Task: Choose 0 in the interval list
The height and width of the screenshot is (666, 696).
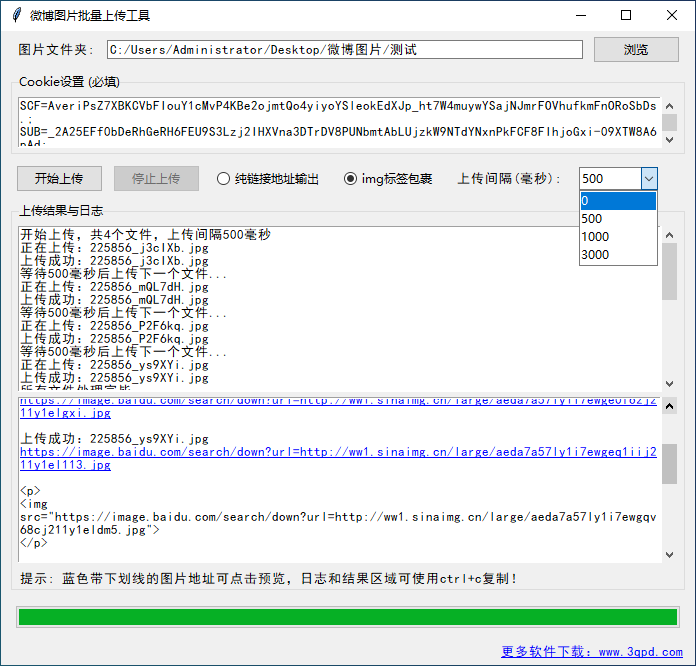Action: (x=618, y=201)
